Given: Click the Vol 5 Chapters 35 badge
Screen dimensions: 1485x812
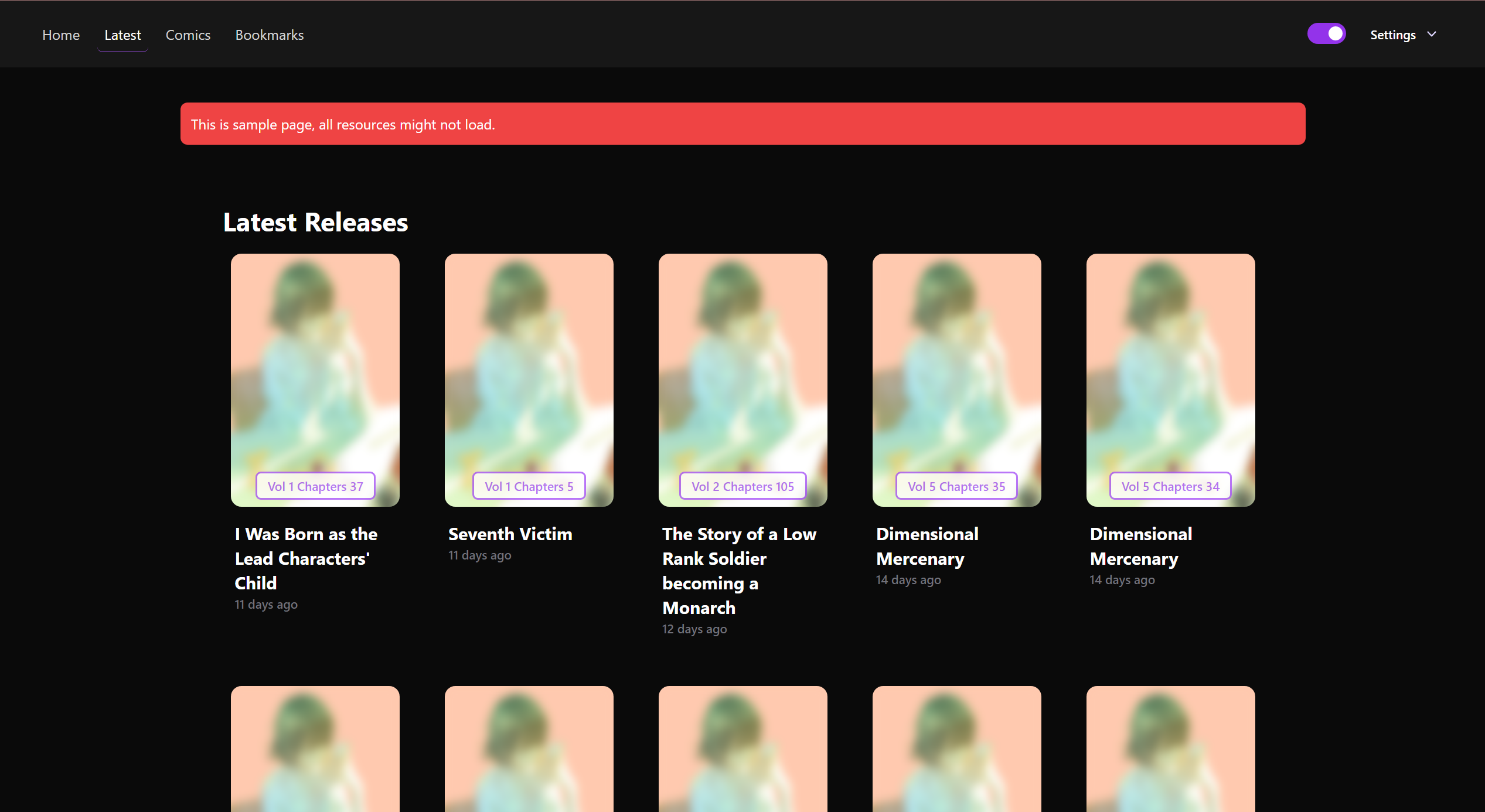Looking at the screenshot, I should (x=956, y=486).
